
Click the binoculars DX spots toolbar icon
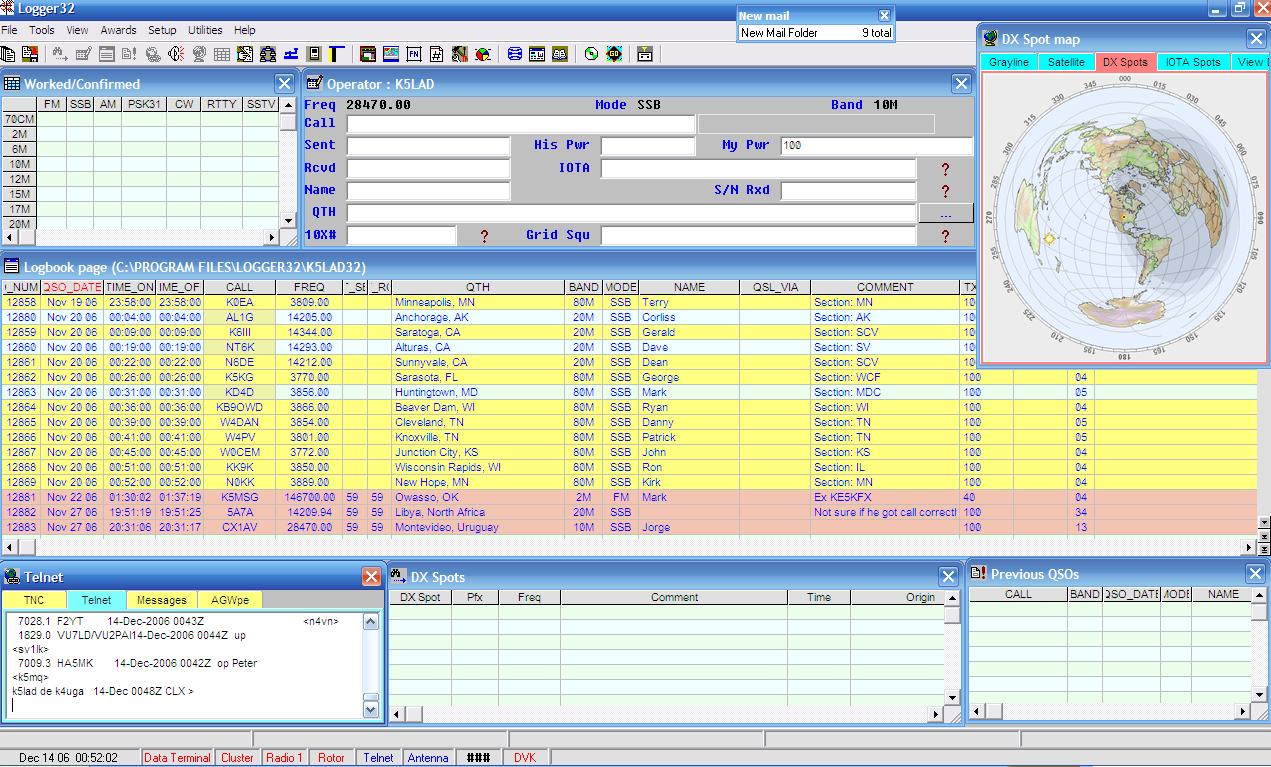click(x=61, y=53)
